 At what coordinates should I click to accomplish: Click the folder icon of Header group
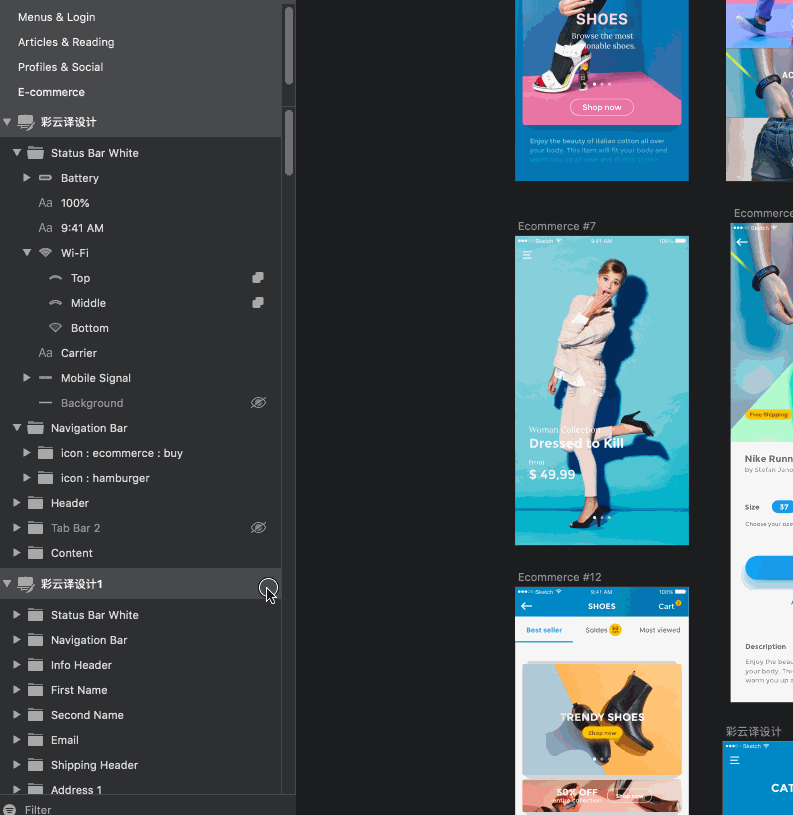[x=36, y=503]
